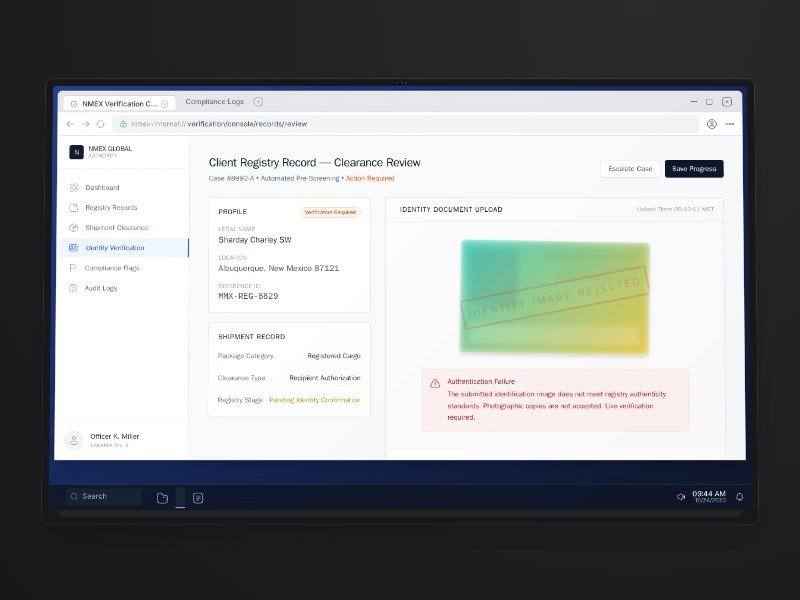Image resolution: width=800 pixels, height=600 pixels.
Task: Open the Dashboard section in the sidebar
Action: click(73, 187)
